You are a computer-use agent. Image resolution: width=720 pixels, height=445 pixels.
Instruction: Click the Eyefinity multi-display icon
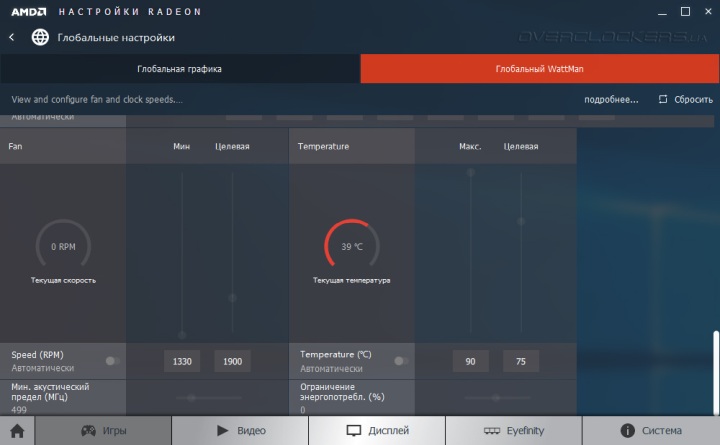492,431
